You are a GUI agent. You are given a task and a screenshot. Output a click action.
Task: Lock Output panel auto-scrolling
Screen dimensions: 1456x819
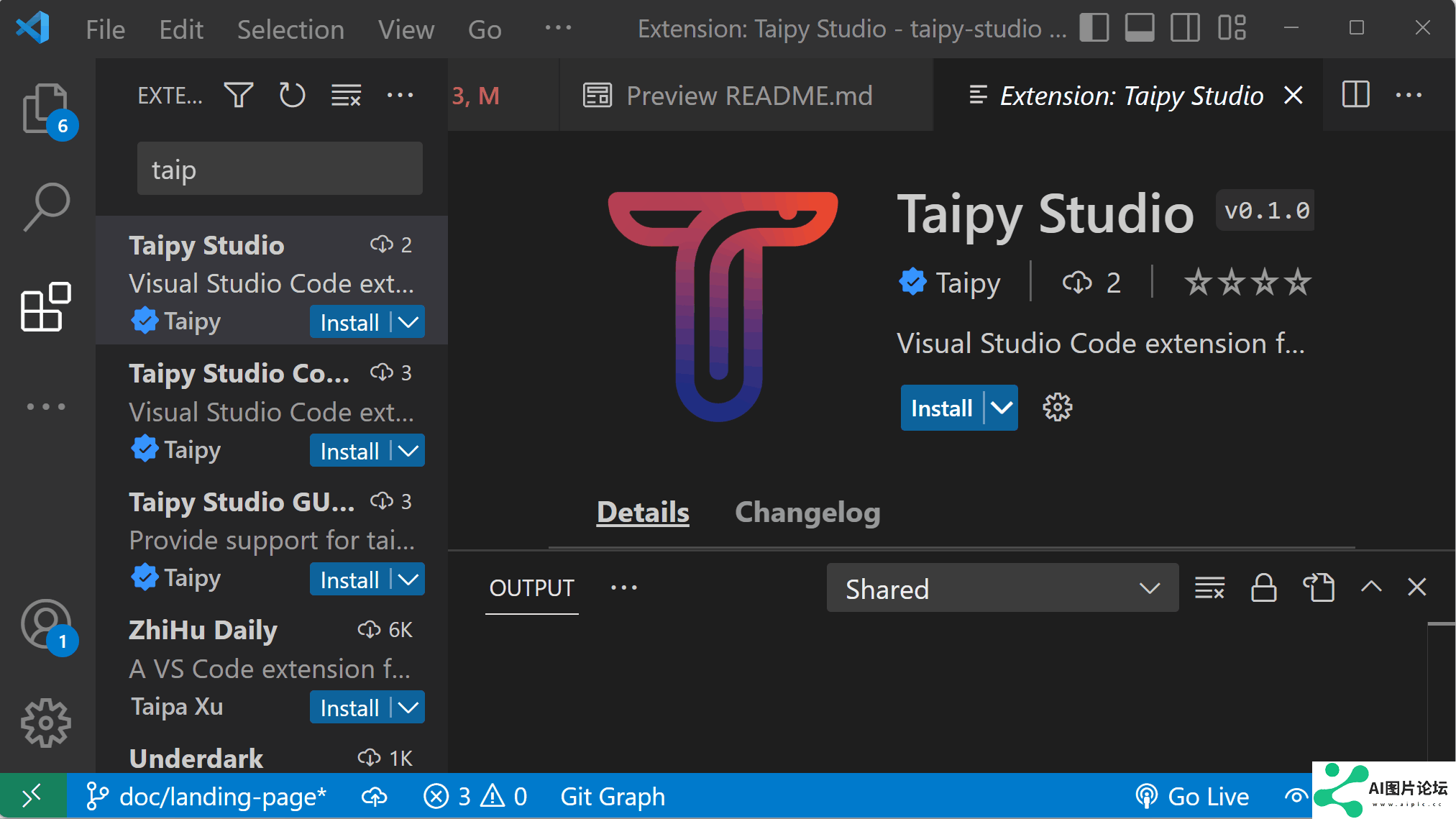tap(1263, 588)
